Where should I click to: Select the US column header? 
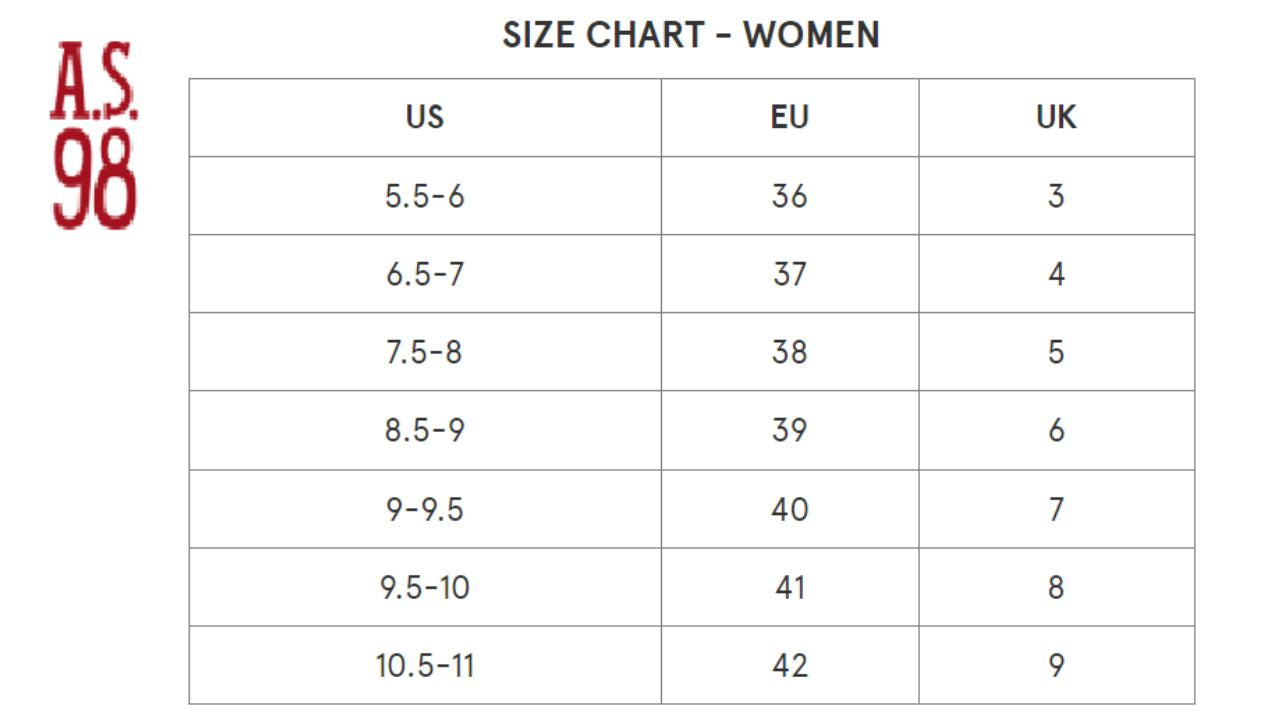[425, 117]
